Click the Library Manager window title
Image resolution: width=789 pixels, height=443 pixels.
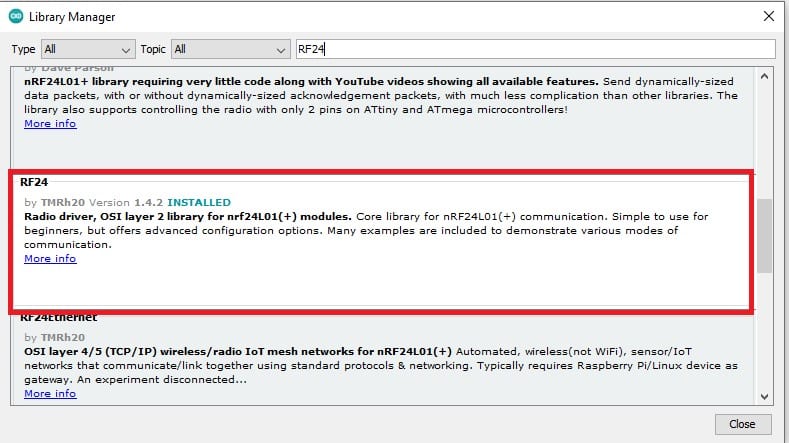coord(72,17)
